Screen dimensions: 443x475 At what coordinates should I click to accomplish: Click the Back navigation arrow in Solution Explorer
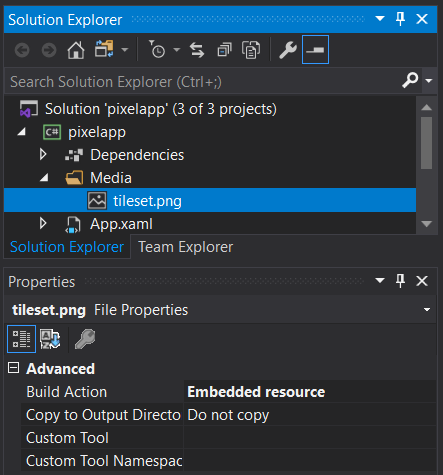22,50
